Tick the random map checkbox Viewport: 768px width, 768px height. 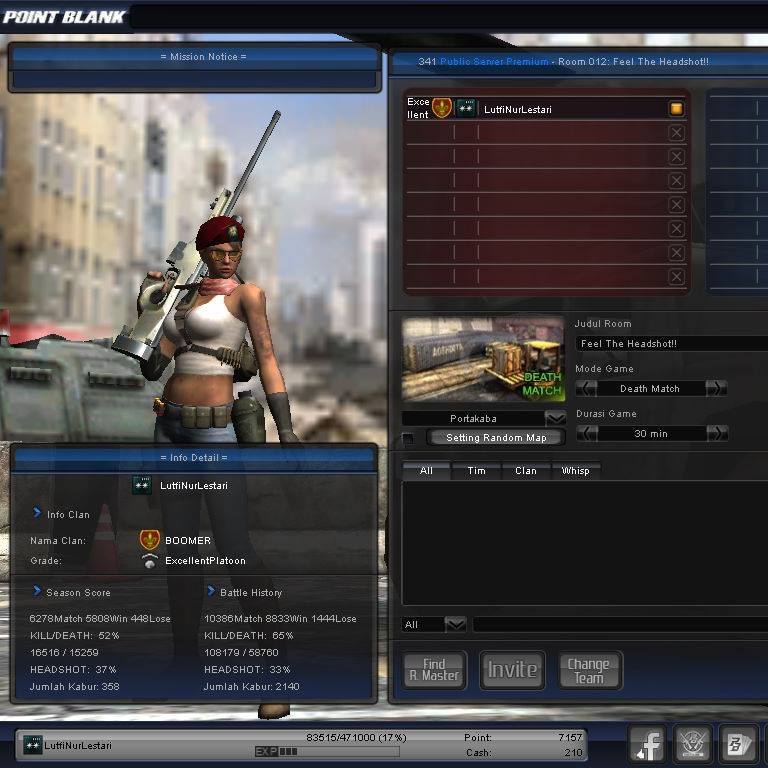coord(408,438)
